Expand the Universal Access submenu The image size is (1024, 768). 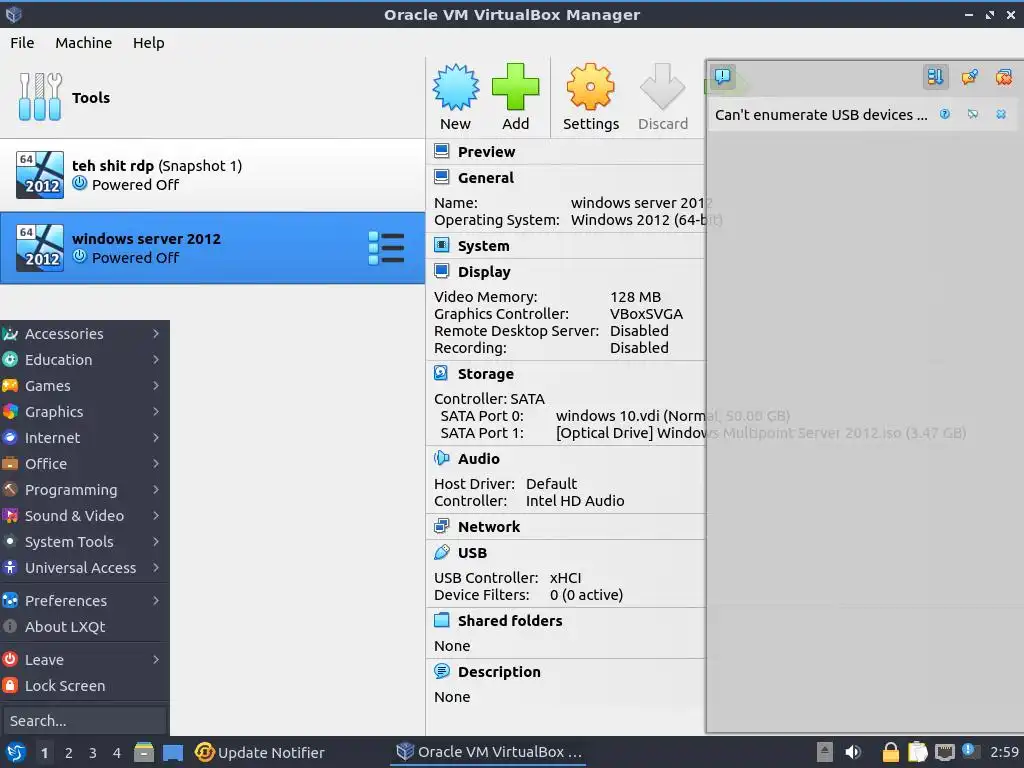(84, 568)
